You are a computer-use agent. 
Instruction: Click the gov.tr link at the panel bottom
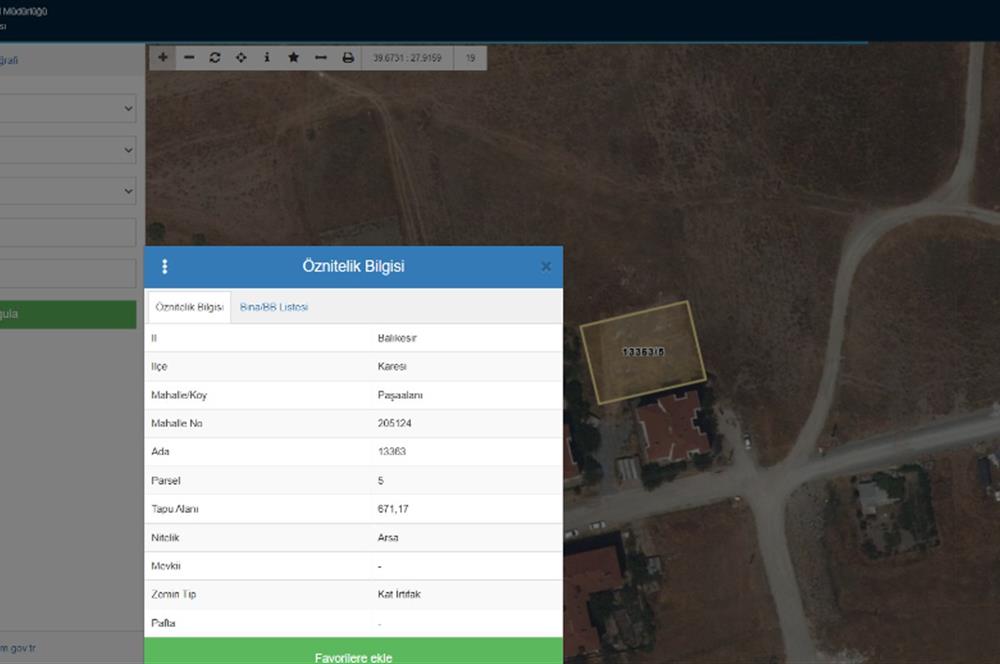click(20, 648)
